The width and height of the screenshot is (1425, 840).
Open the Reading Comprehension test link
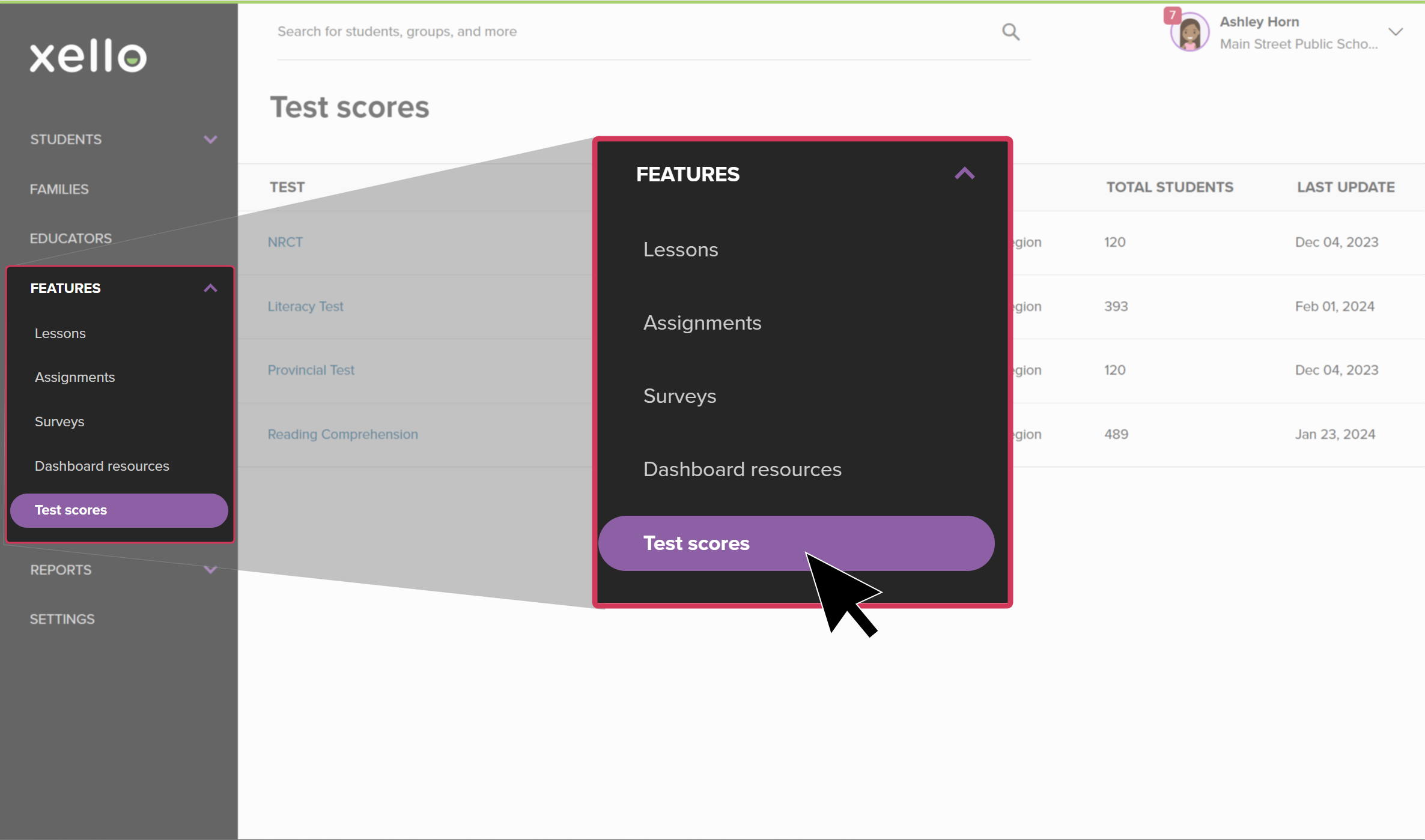coord(342,434)
